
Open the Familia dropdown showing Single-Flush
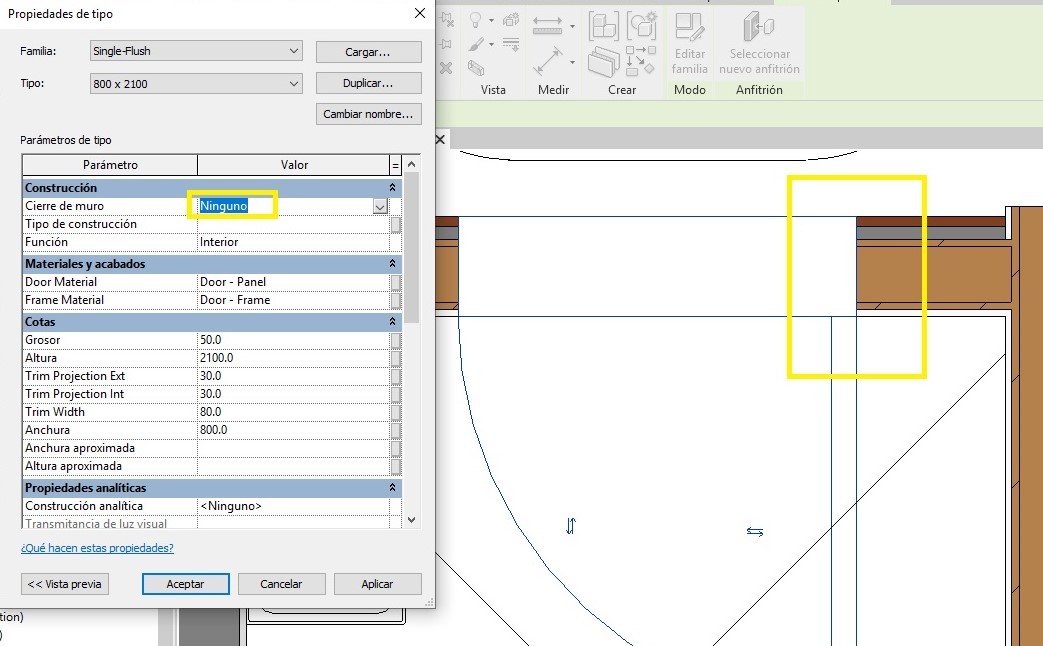pos(196,51)
